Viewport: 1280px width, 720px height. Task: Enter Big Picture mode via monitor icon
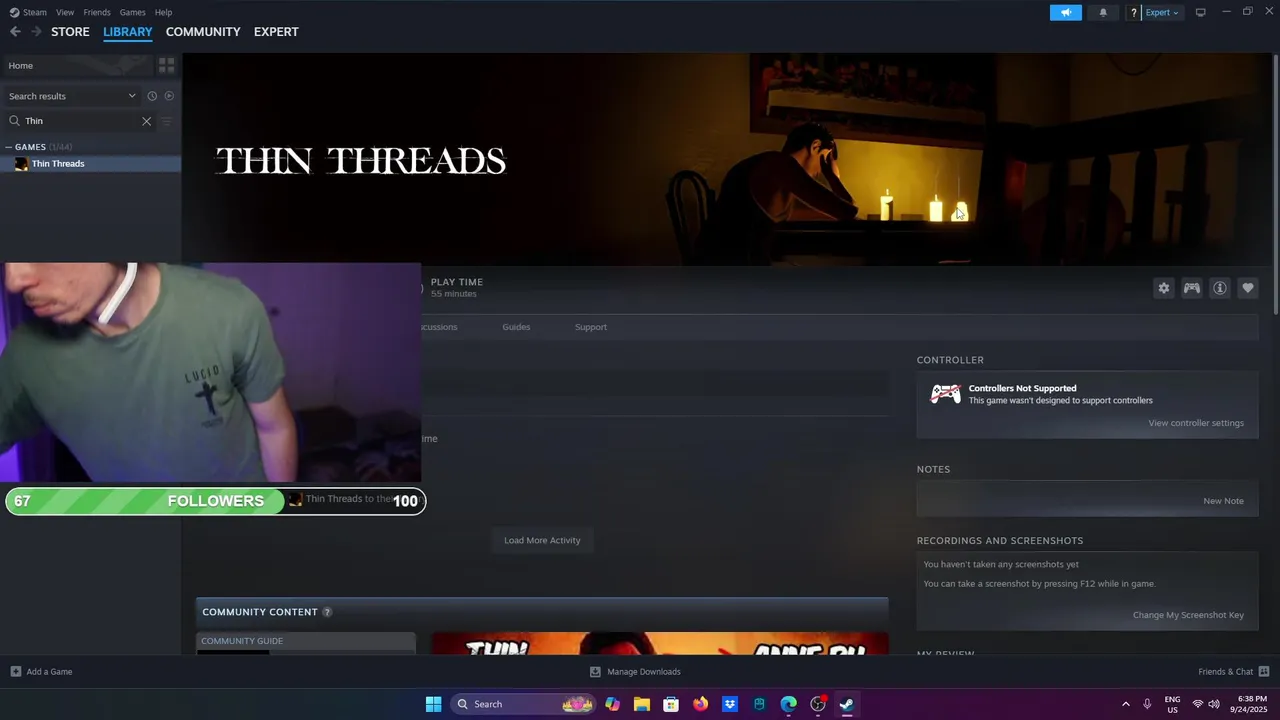pyautogui.click(x=1200, y=12)
